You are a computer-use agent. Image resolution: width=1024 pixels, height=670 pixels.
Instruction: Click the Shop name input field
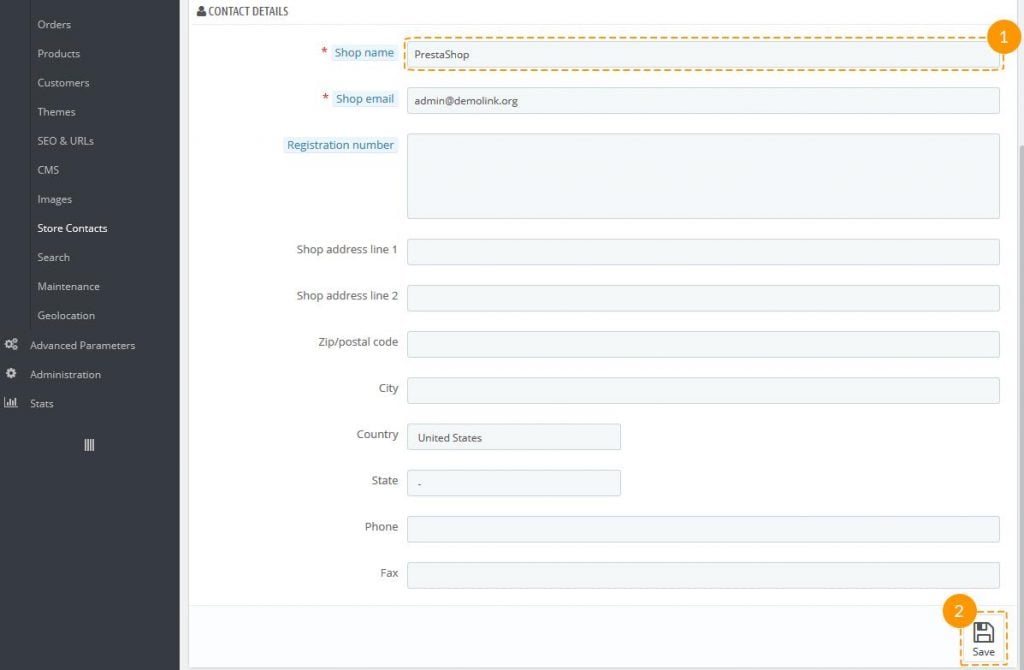pos(702,54)
